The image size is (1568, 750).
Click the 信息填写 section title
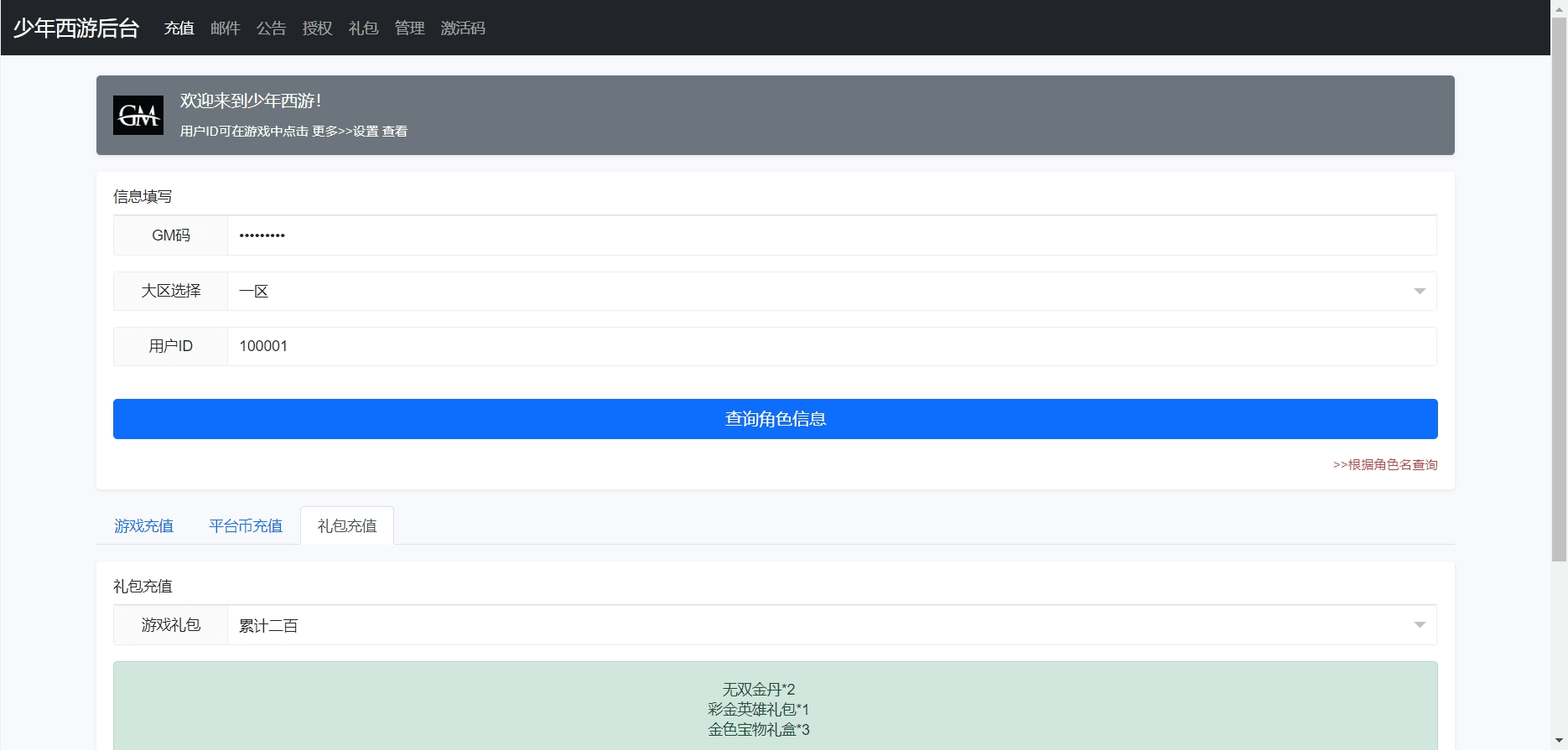tap(143, 196)
